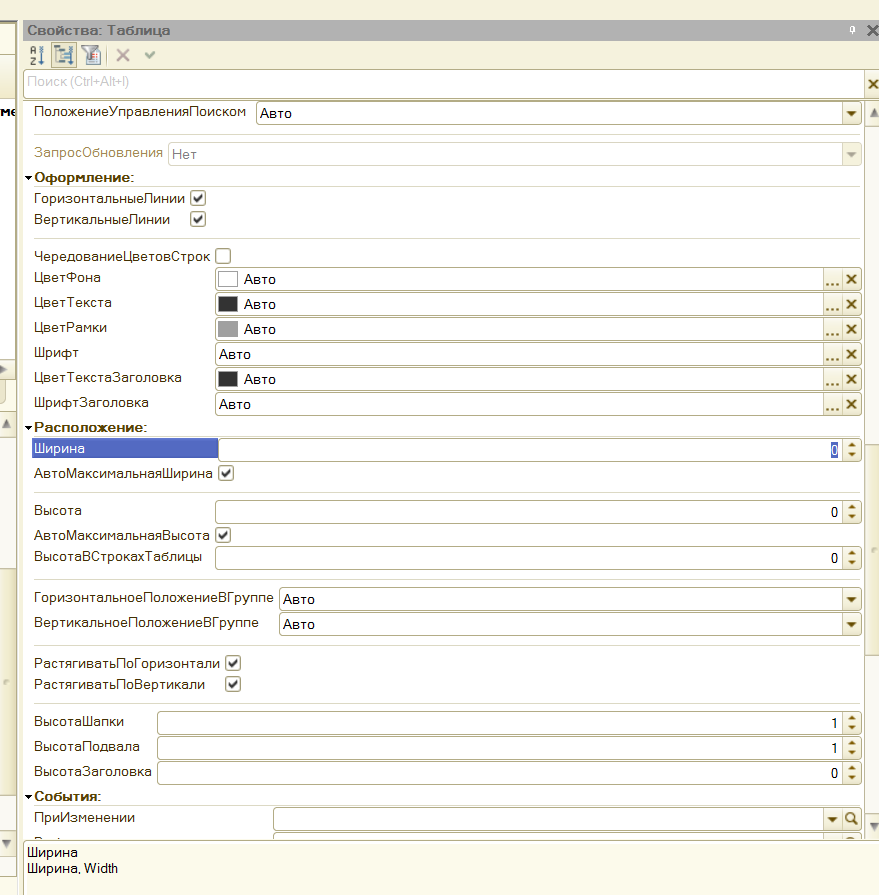Uncheck the ГоризонтальныеЛинии checkbox
Viewport: 879px width, 895px height.
(x=198, y=199)
